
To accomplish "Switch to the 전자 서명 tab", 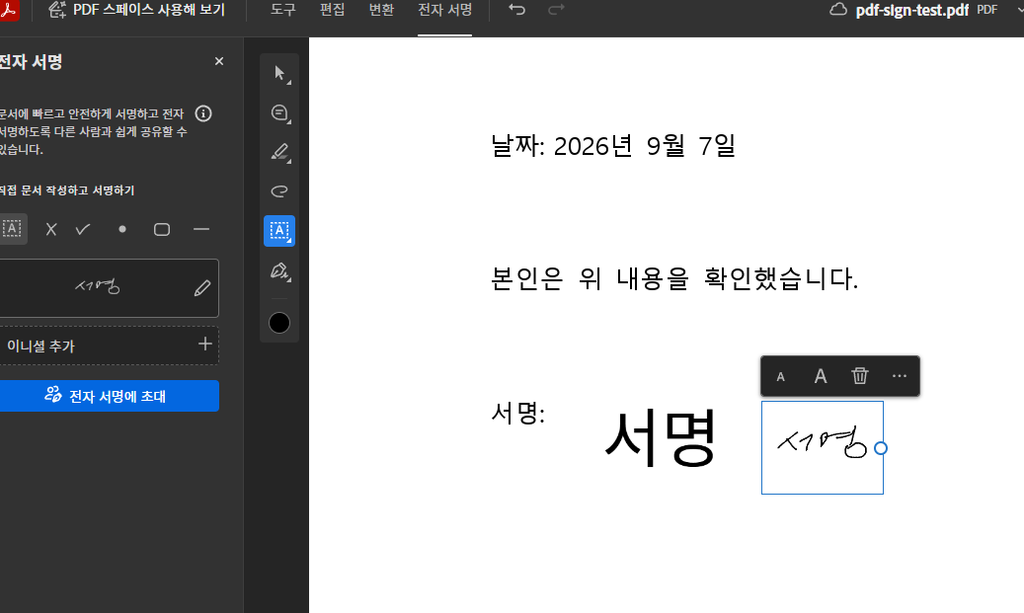I will (445, 10).
